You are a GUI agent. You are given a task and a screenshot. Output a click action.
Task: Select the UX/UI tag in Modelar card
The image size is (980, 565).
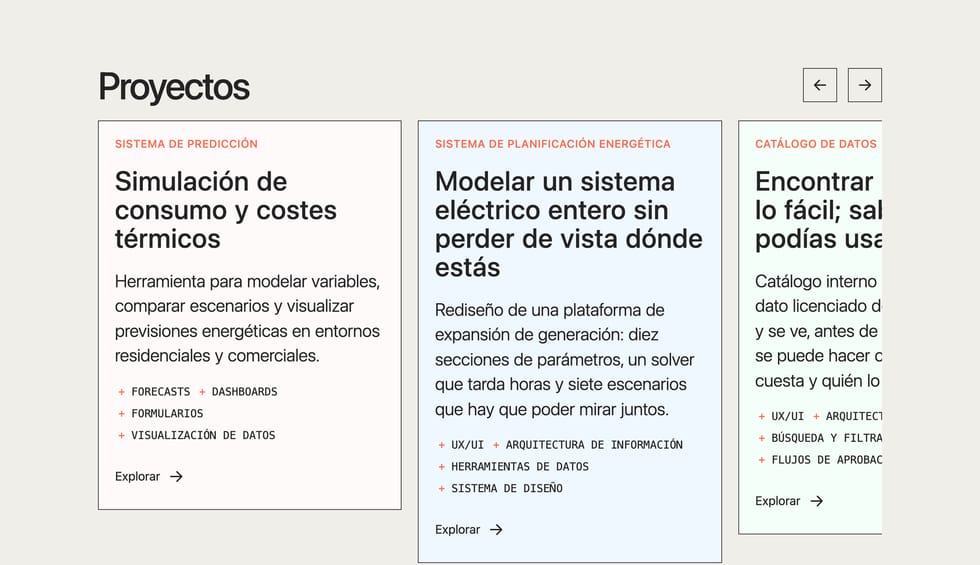tap(461, 445)
